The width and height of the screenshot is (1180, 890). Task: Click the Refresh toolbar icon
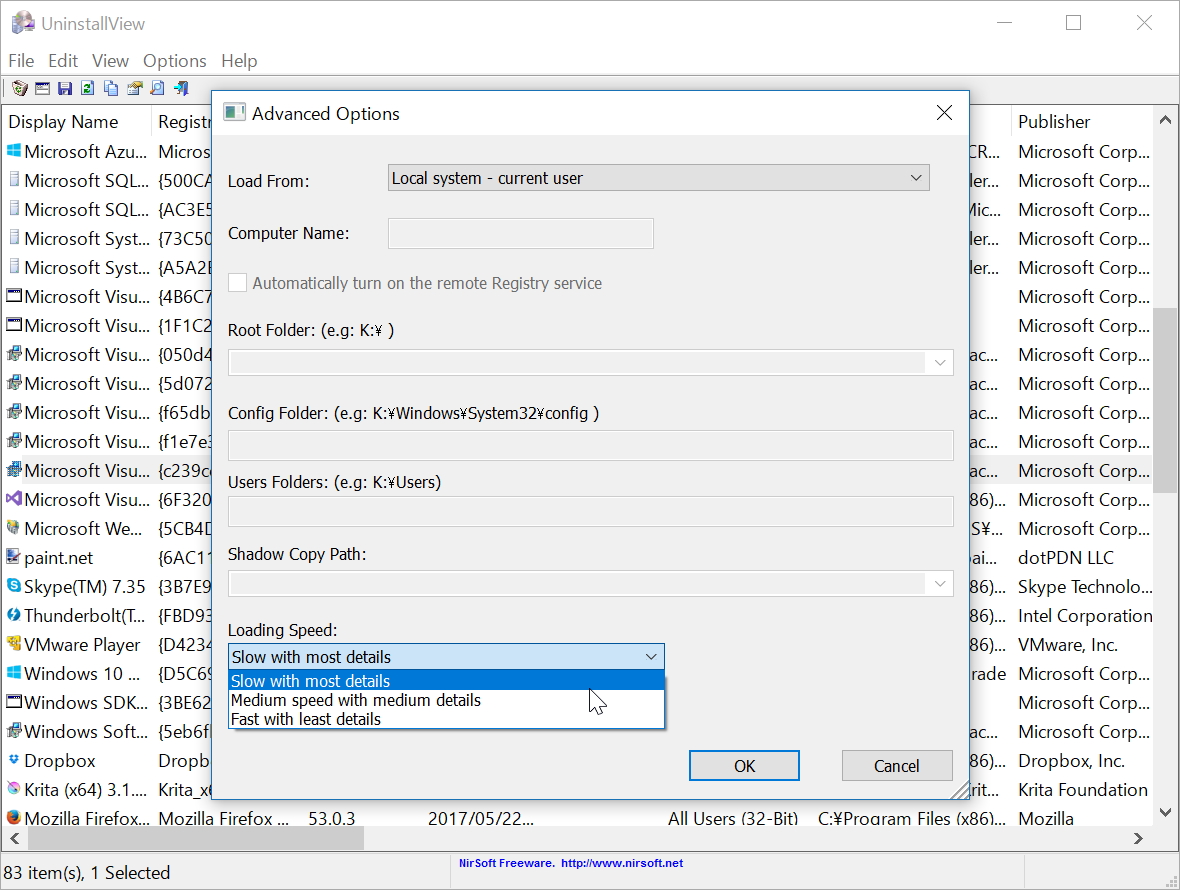pos(88,89)
